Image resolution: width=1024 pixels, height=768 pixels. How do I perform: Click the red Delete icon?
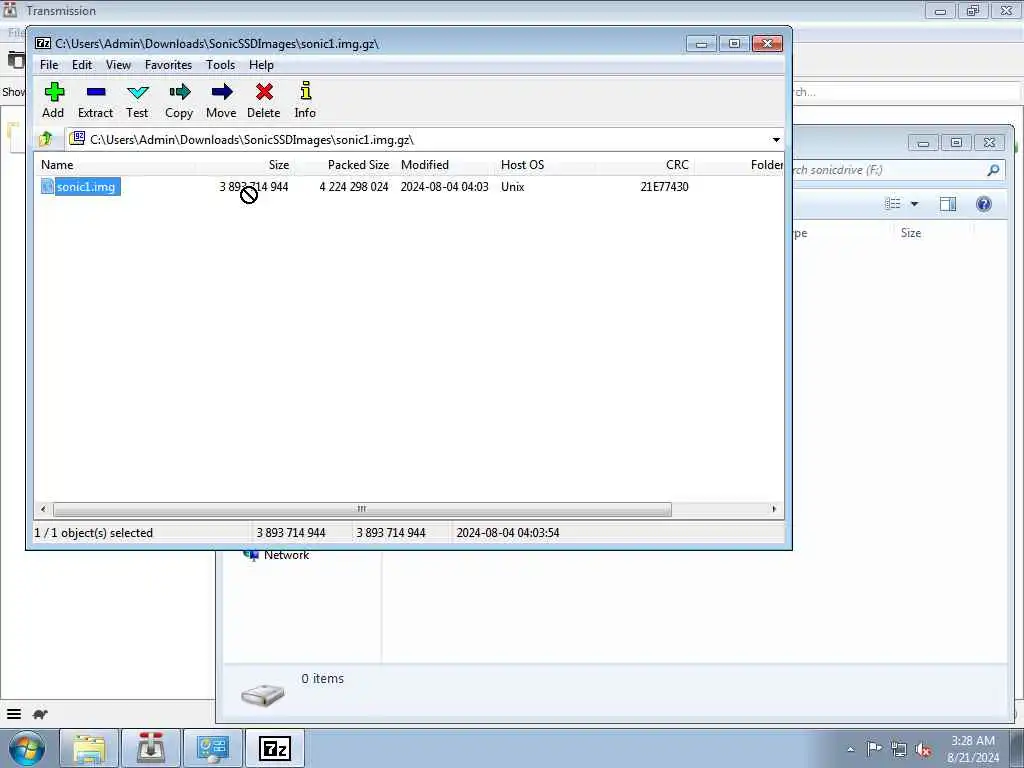click(x=264, y=92)
